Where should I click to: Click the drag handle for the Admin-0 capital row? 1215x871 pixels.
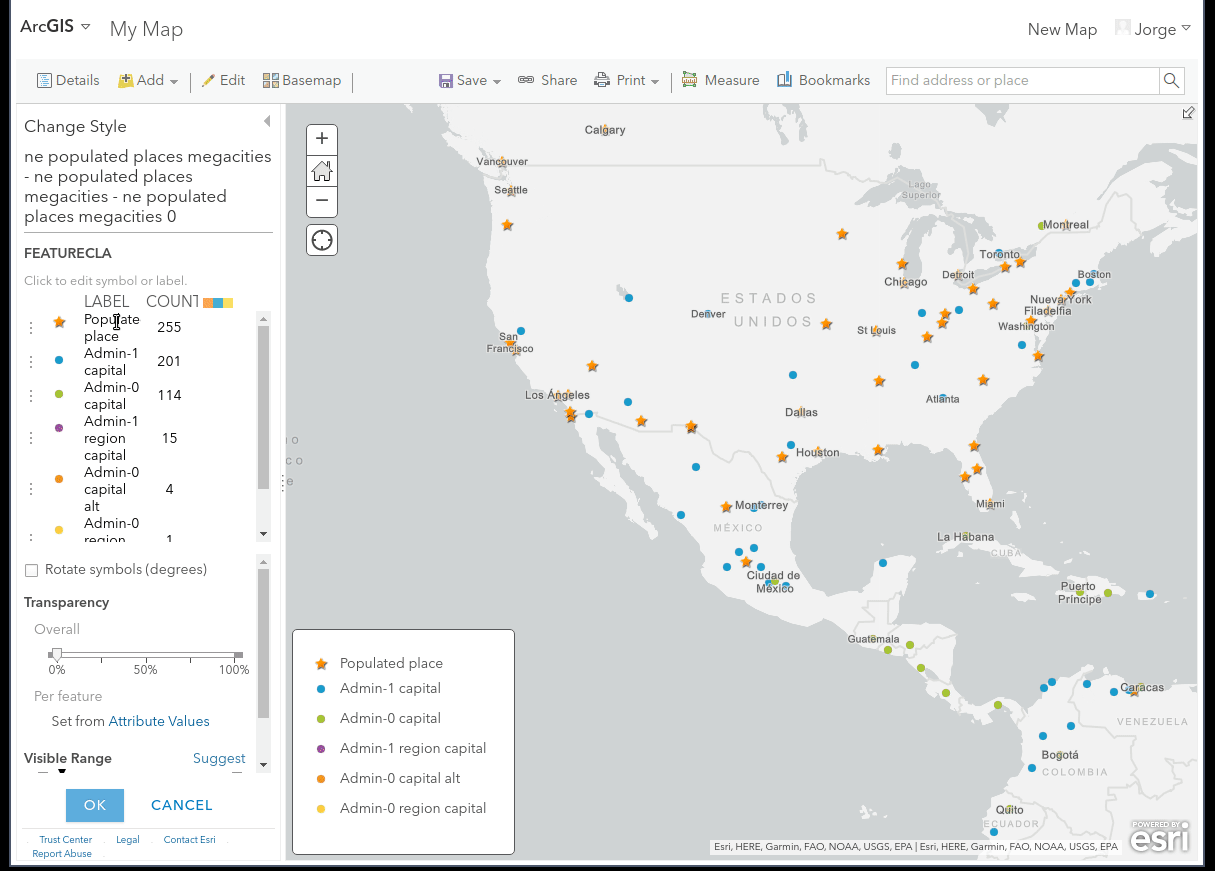point(31,395)
